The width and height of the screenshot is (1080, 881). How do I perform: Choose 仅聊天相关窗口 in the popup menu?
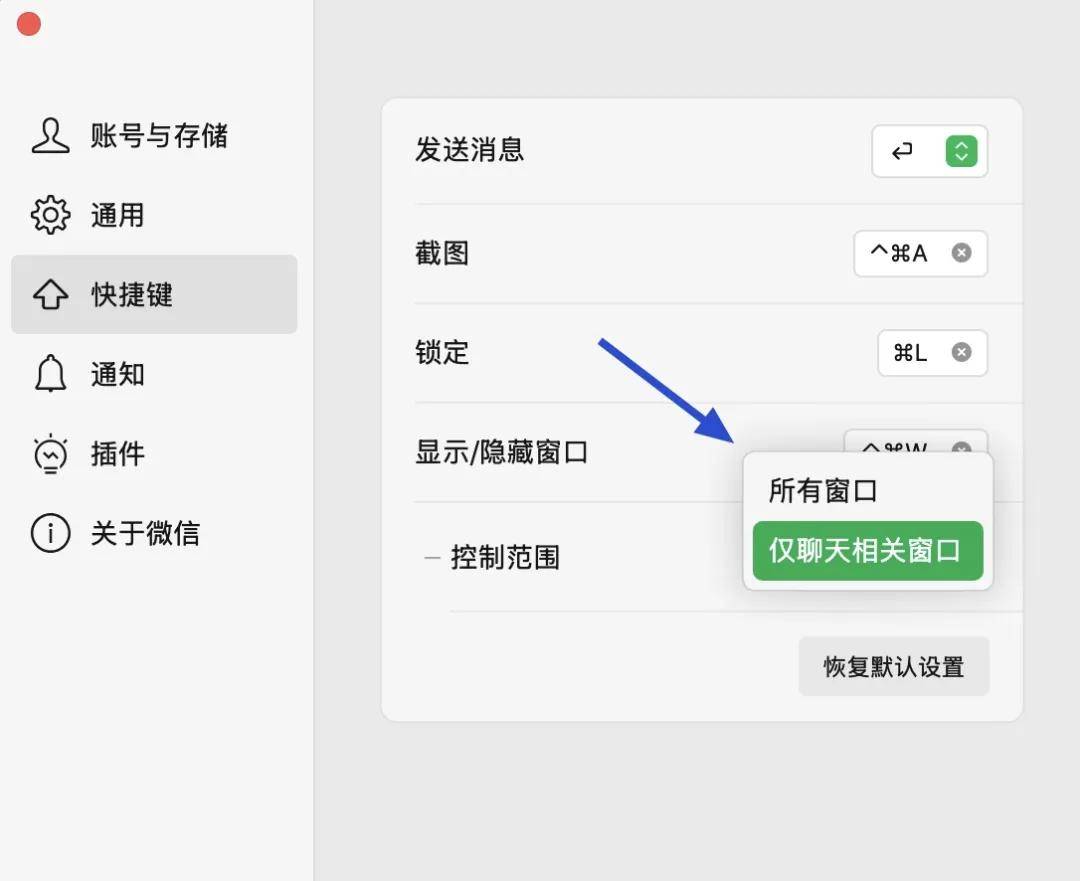866,551
